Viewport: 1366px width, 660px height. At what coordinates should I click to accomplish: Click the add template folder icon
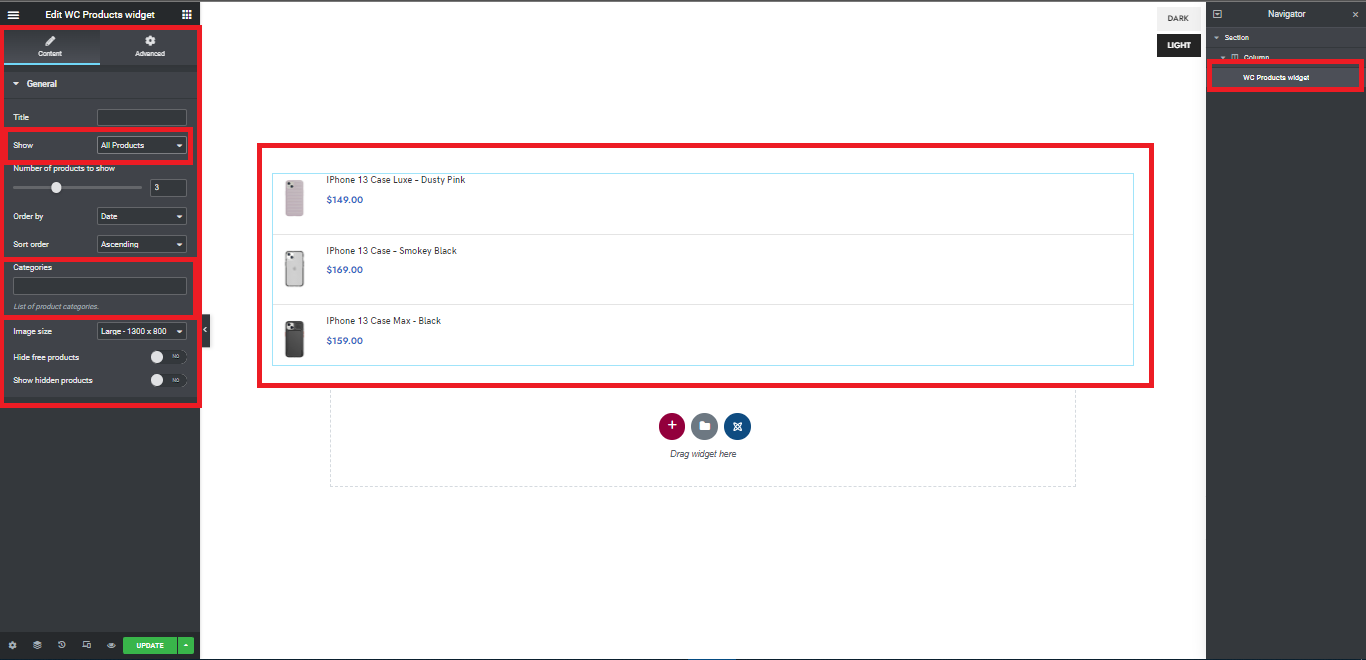(705, 426)
